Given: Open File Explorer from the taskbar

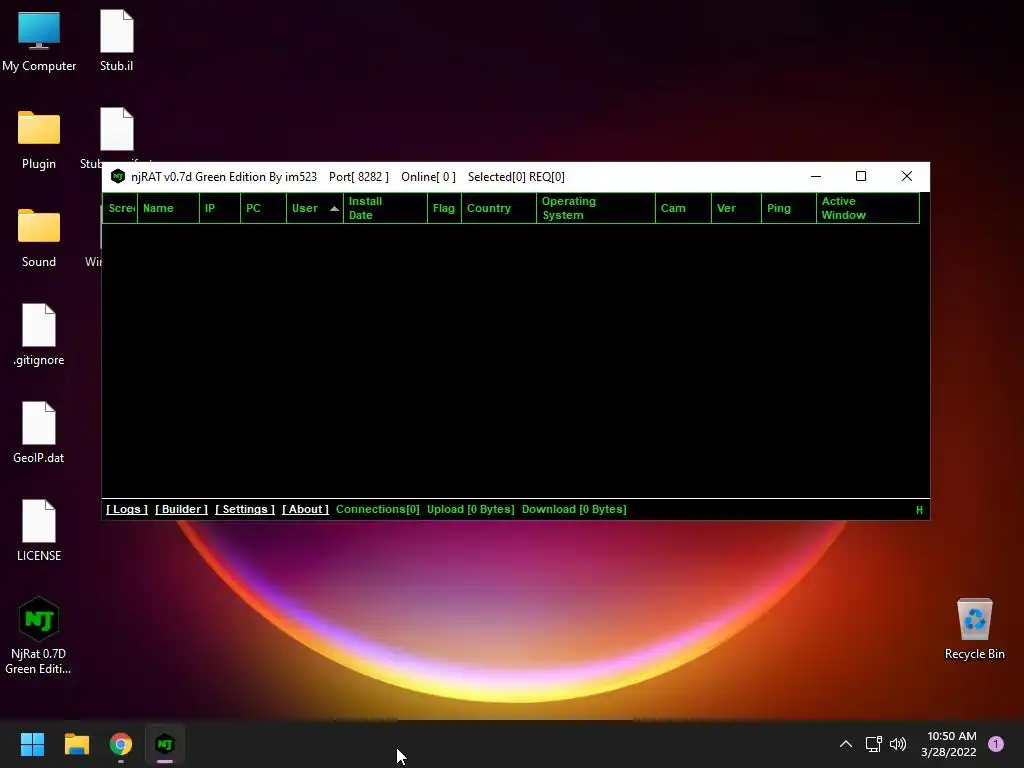Looking at the screenshot, I should click(x=76, y=744).
